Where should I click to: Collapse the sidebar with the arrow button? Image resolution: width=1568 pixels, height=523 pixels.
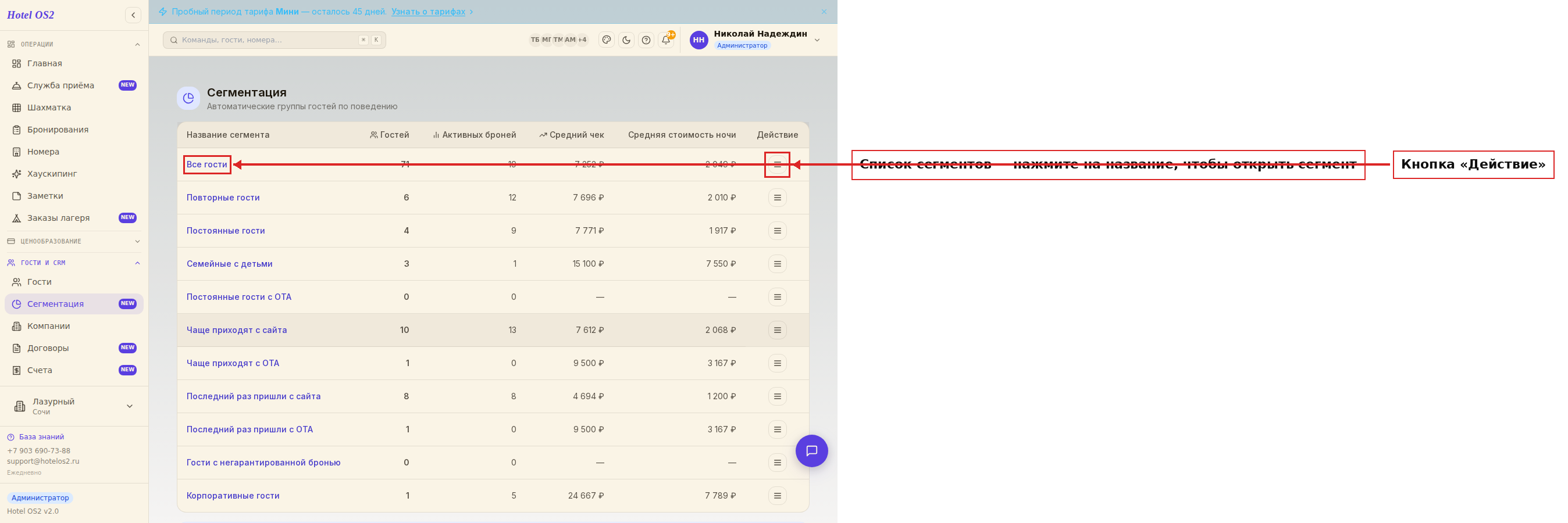[x=133, y=15]
